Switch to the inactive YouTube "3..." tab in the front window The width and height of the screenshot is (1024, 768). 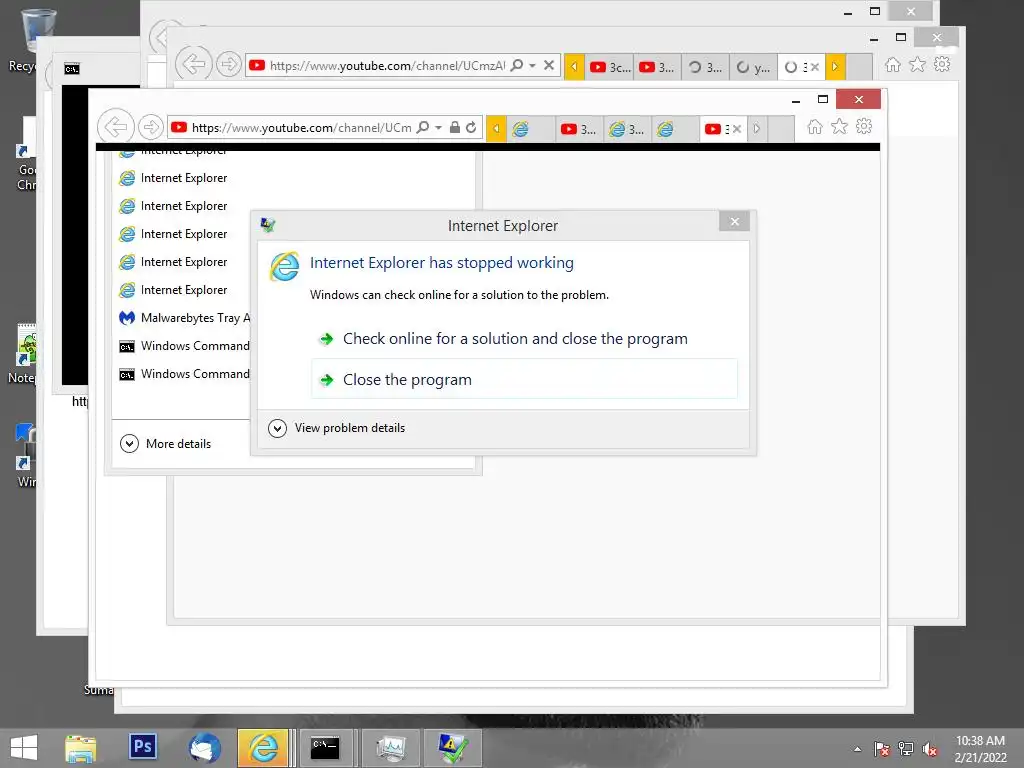click(579, 129)
